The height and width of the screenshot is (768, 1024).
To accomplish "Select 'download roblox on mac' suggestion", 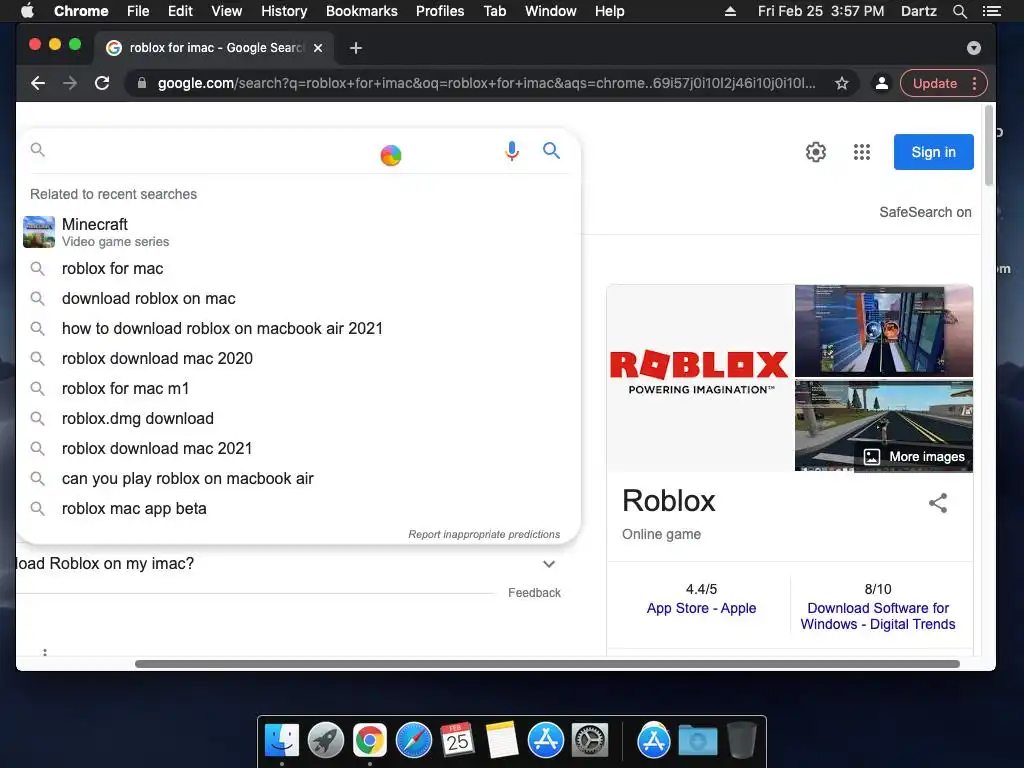I will 298,298.
